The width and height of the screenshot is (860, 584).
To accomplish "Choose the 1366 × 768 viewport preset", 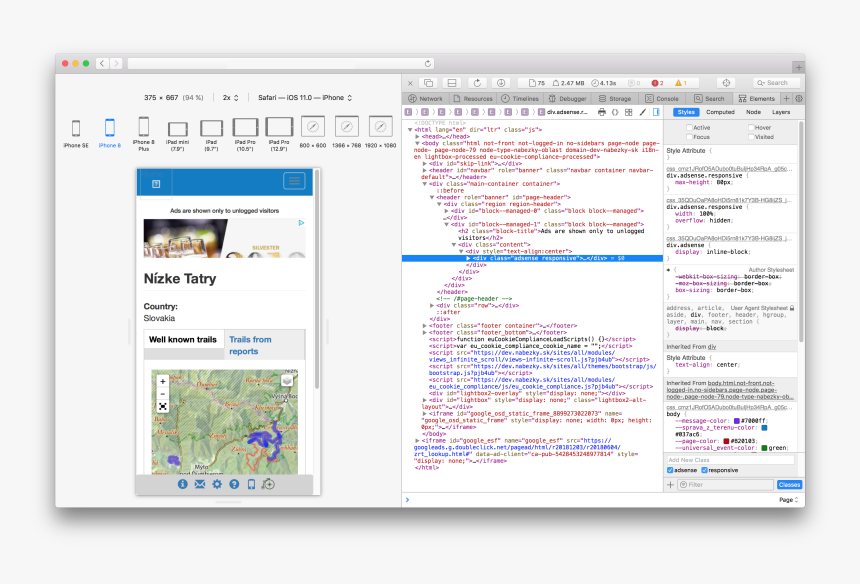I will (347, 132).
